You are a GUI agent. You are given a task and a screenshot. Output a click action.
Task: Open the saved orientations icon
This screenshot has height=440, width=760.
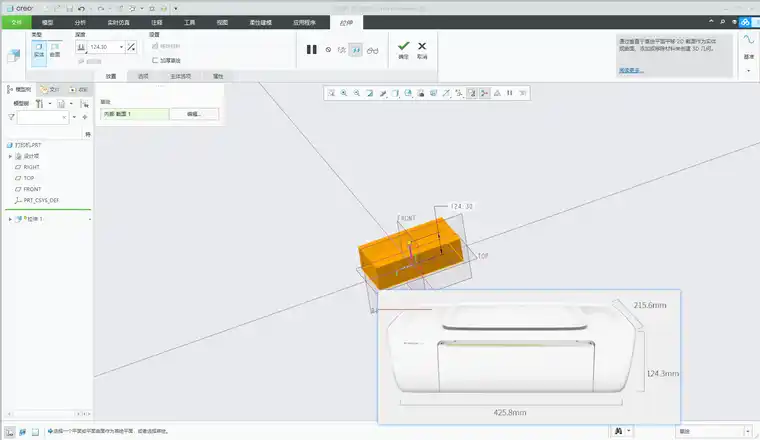[408, 93]
